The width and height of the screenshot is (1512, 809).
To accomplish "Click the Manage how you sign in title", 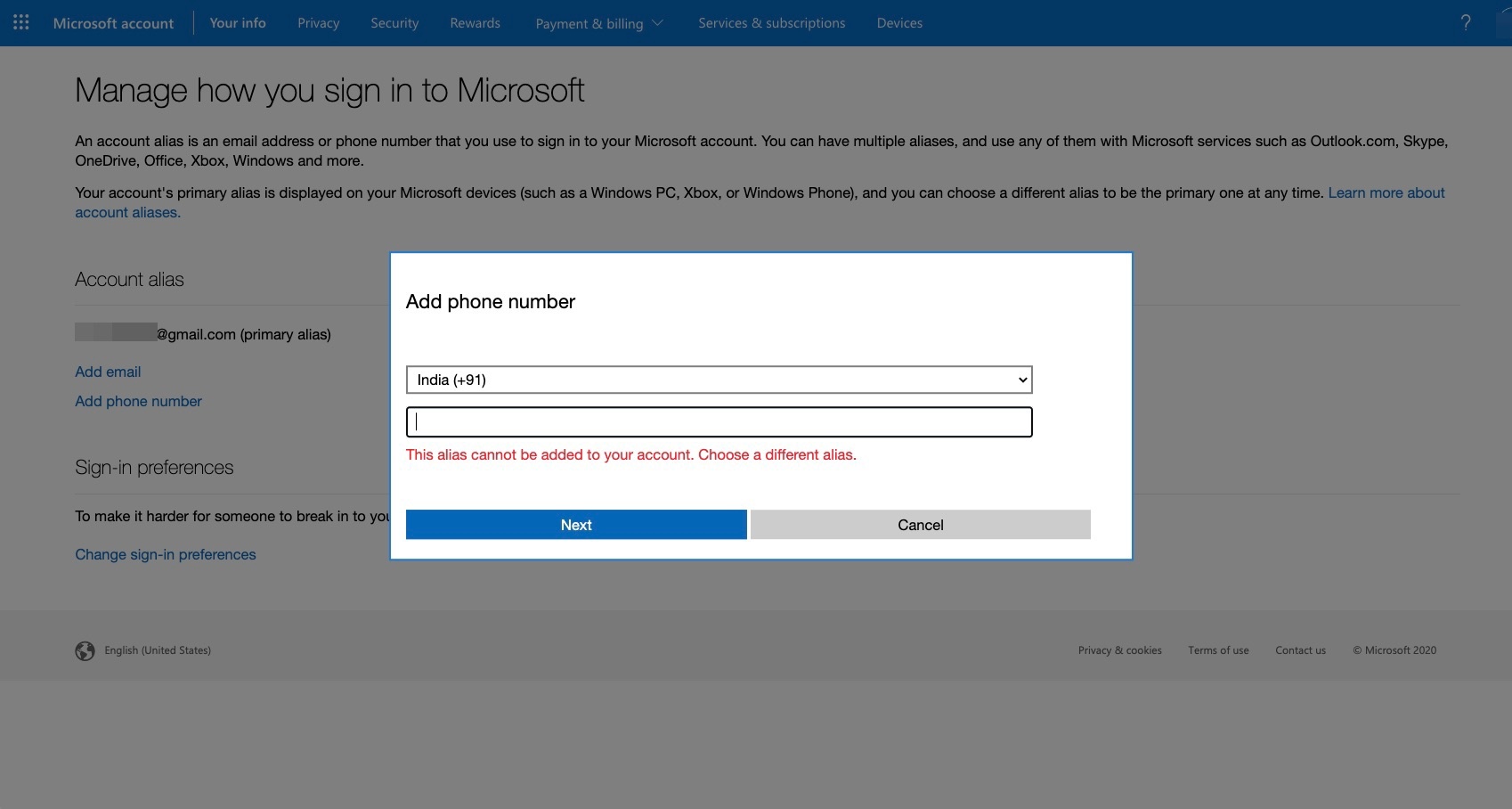I will click(x=329, y=91).
